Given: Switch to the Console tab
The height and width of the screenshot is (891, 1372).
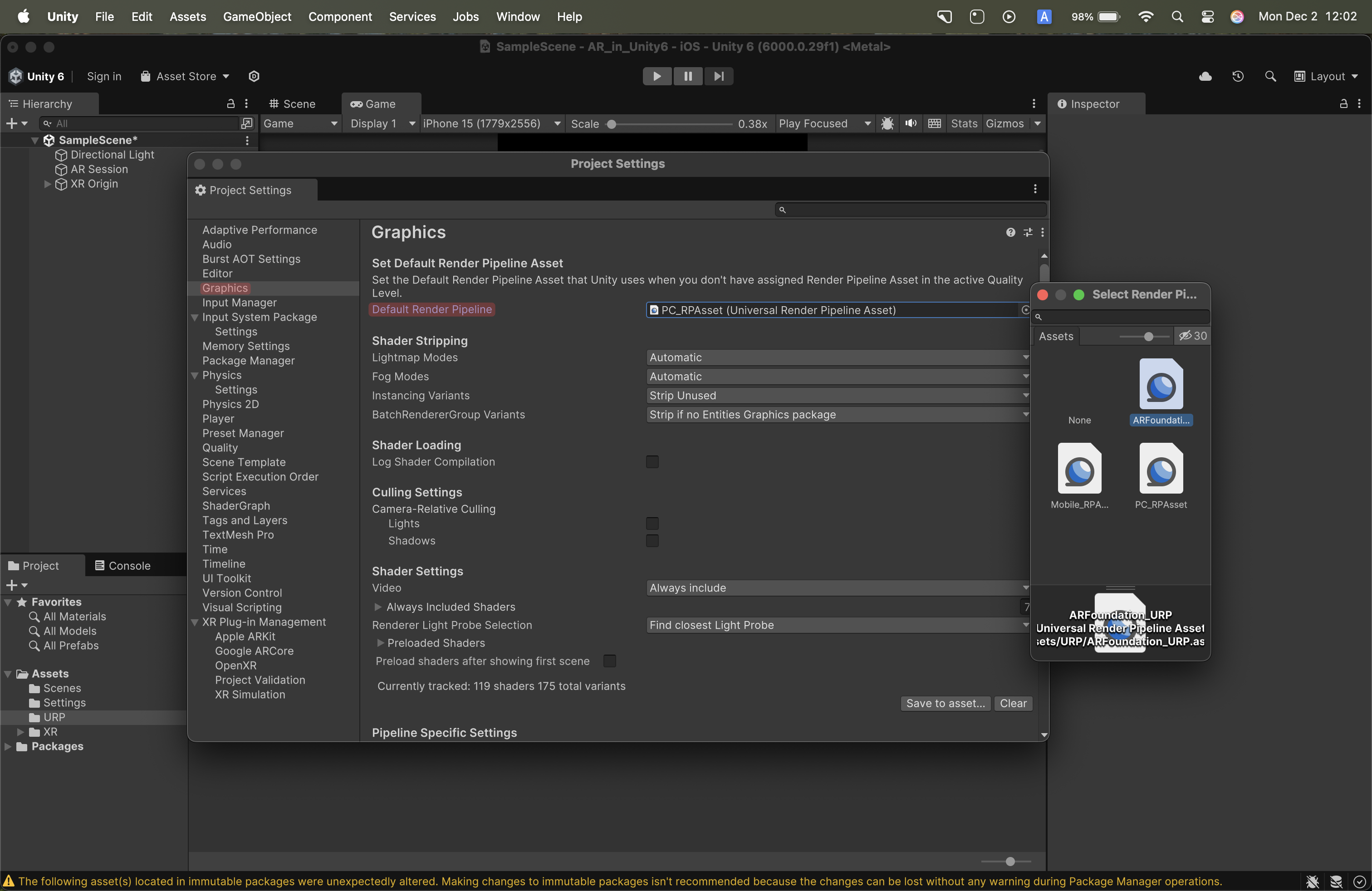Looking at the screenshot, I should [123, 565].
